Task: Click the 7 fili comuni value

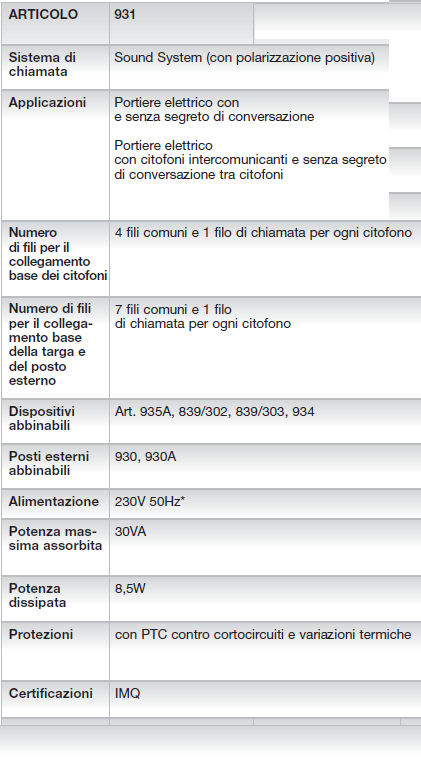Action: (x=203, y=316)
